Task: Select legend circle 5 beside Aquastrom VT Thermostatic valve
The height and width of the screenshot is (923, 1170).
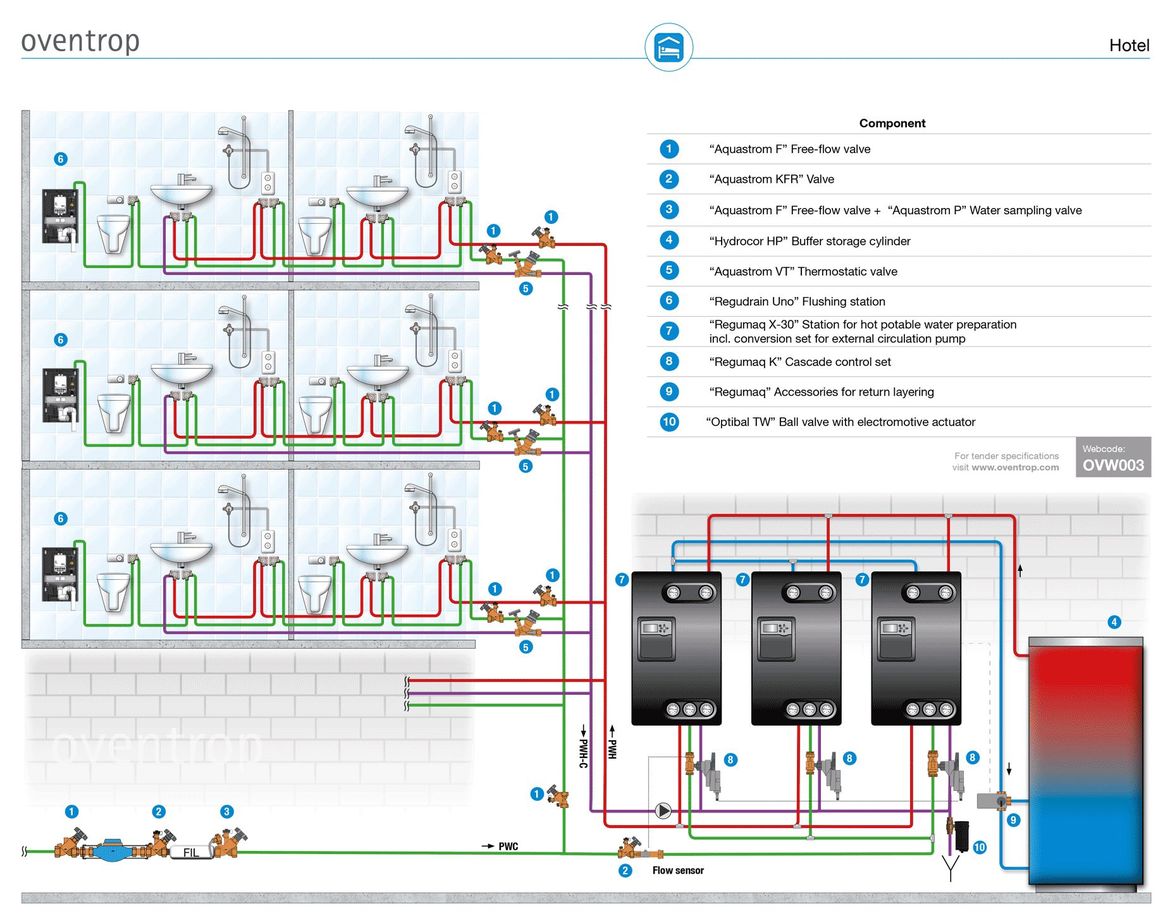Action: pos(669,270)
